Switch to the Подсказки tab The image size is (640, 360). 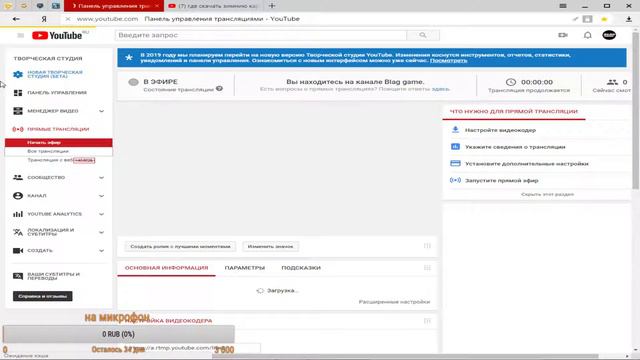point(301,268)
